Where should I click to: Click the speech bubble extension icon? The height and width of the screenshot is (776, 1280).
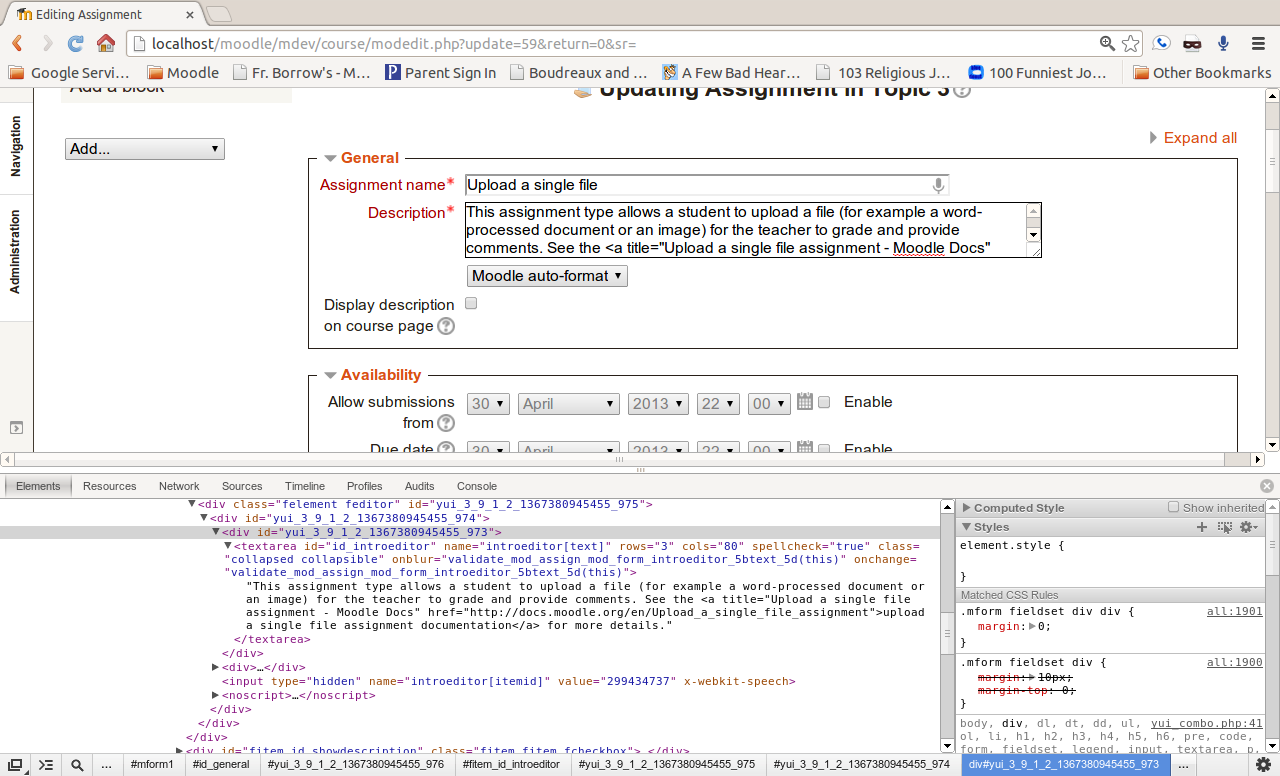(x=1161, y=43)
